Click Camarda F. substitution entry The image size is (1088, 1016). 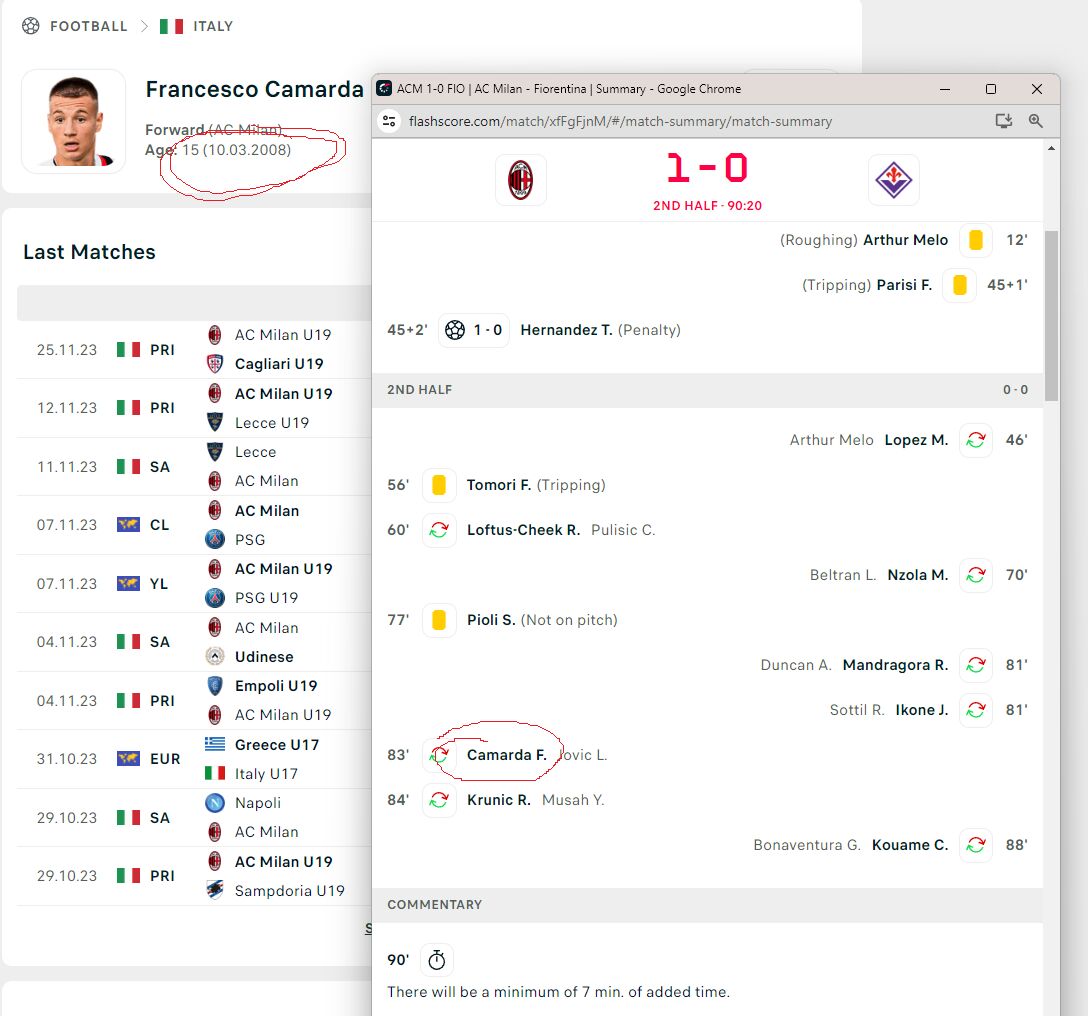point(507,754)
